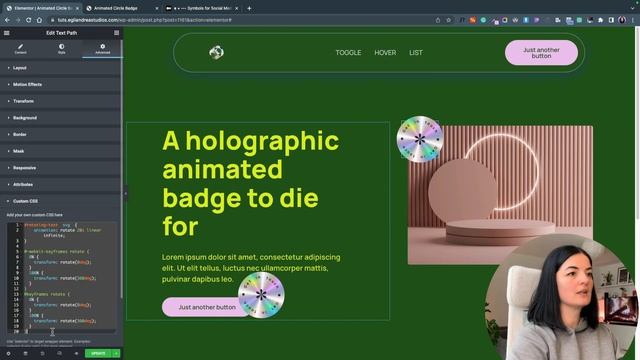Open the Extensions puzzle icon
Viewport: 640px width, 360px height.
coord(600,20)
